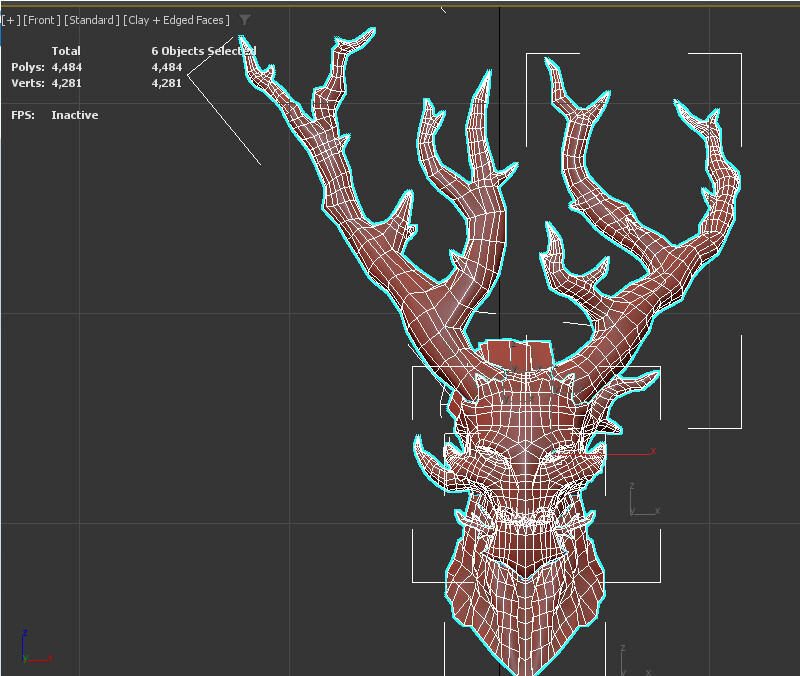The height and width of the screenshot is (676, 800).
Task: Open the [Clay + Edged Faces] display menu
Action: pos(176,20)
